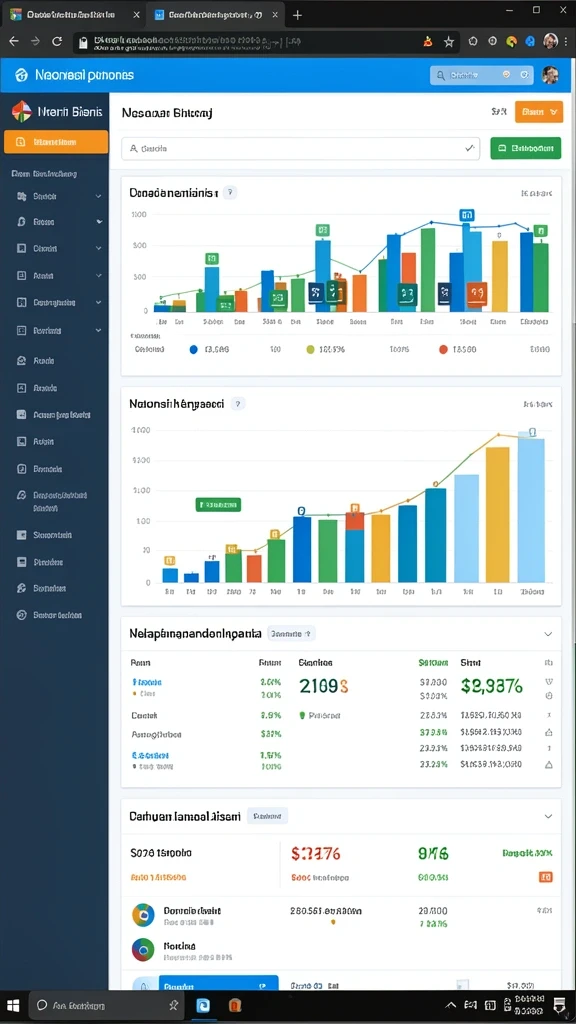
Task: Bookmark this page with the star icon
Action: pyautogui.click(x=449, y=42)
